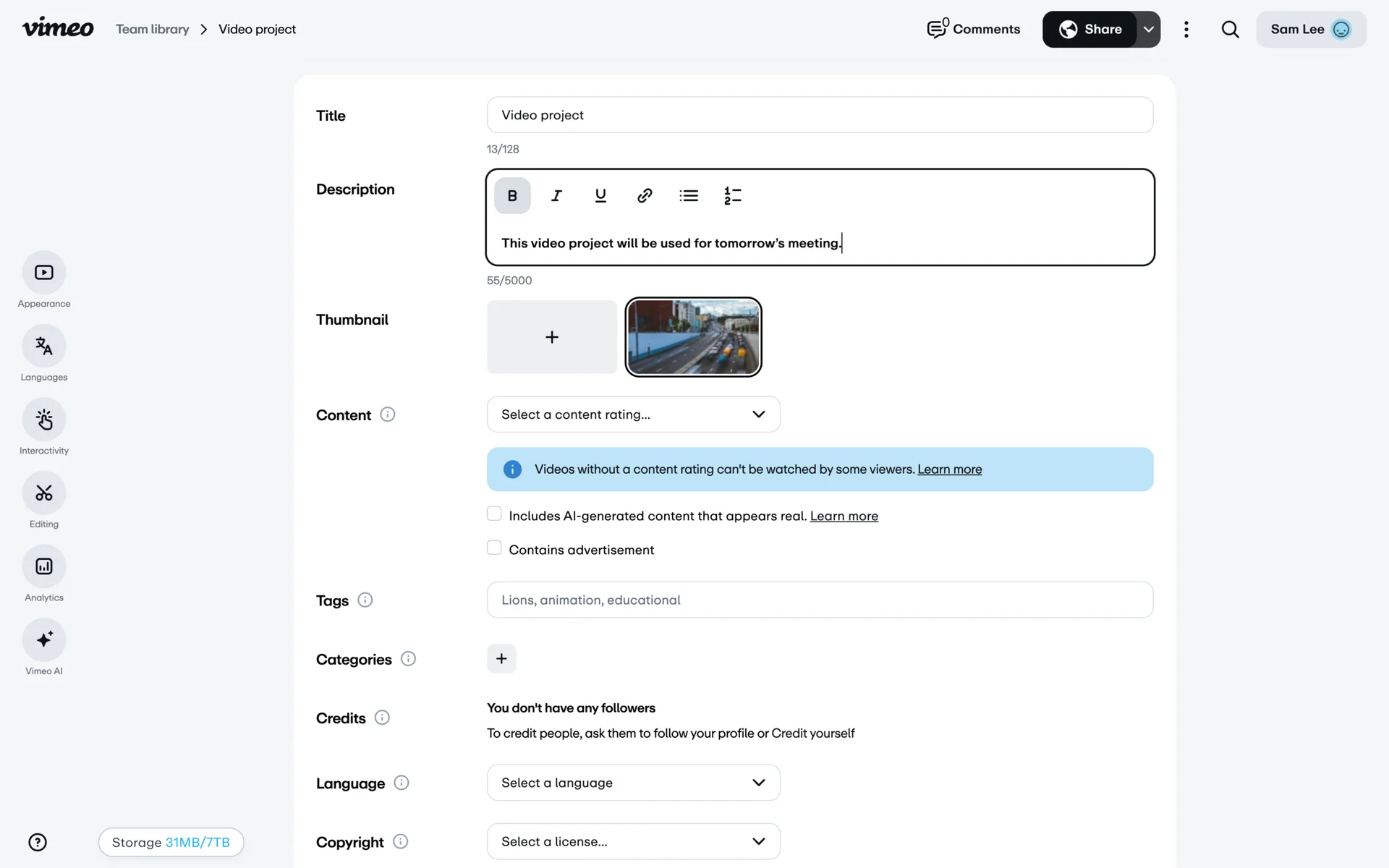
Task: Check the AI-generated content checkbox
Action: pyautogui.click(x=494, y=514)
